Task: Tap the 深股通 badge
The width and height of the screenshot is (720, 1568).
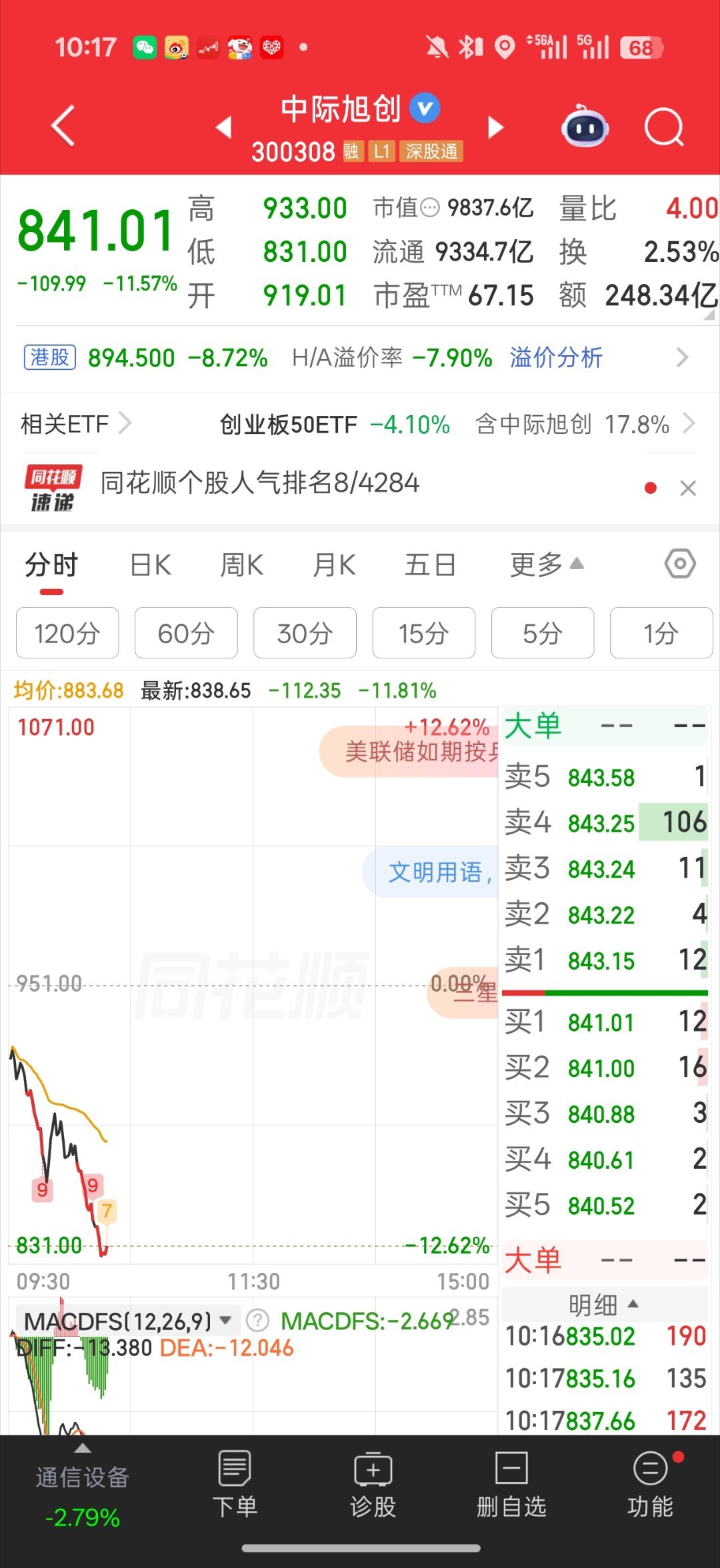Action: (431, 151)
